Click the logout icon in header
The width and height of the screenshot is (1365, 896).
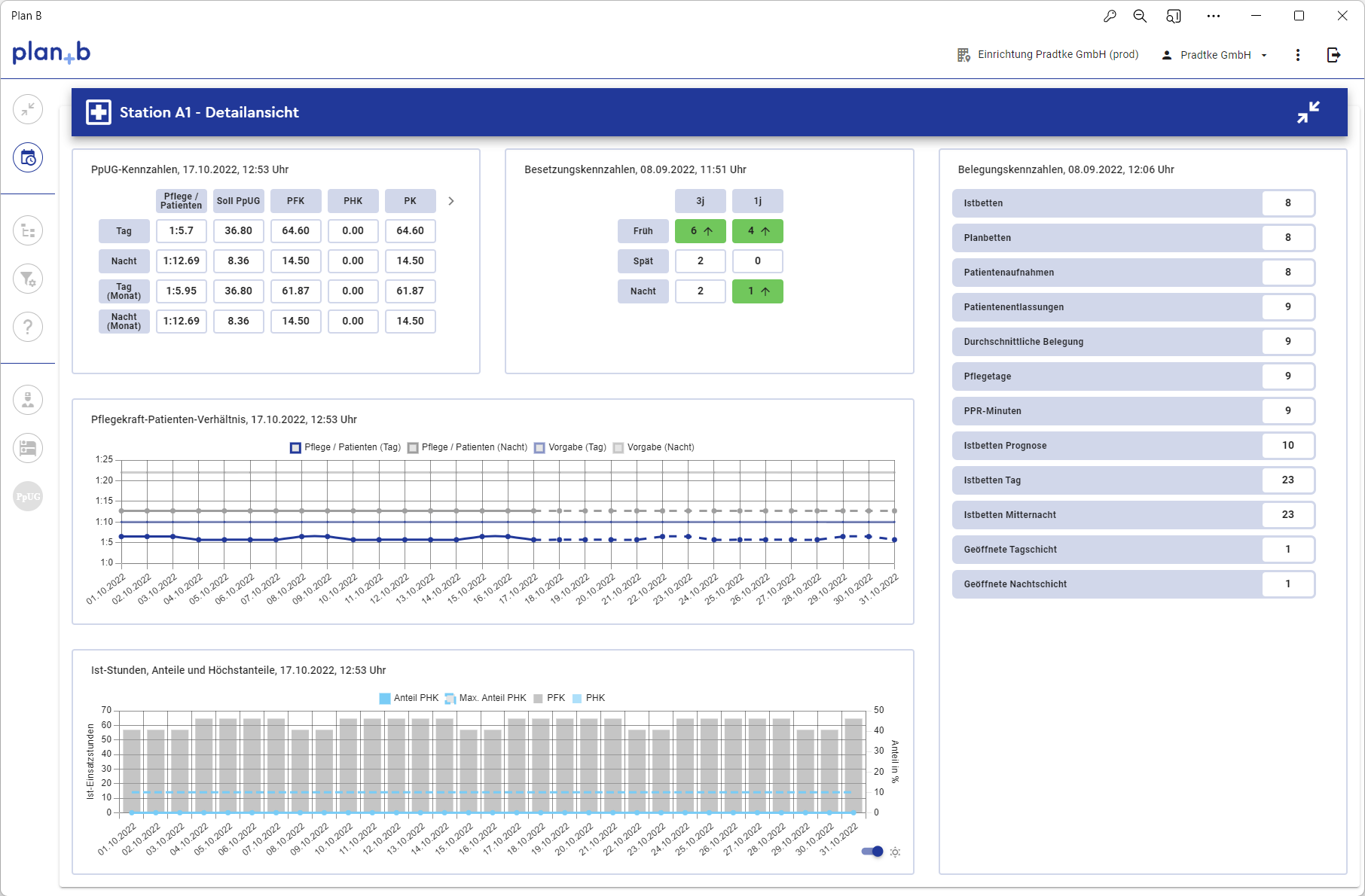1333,55
